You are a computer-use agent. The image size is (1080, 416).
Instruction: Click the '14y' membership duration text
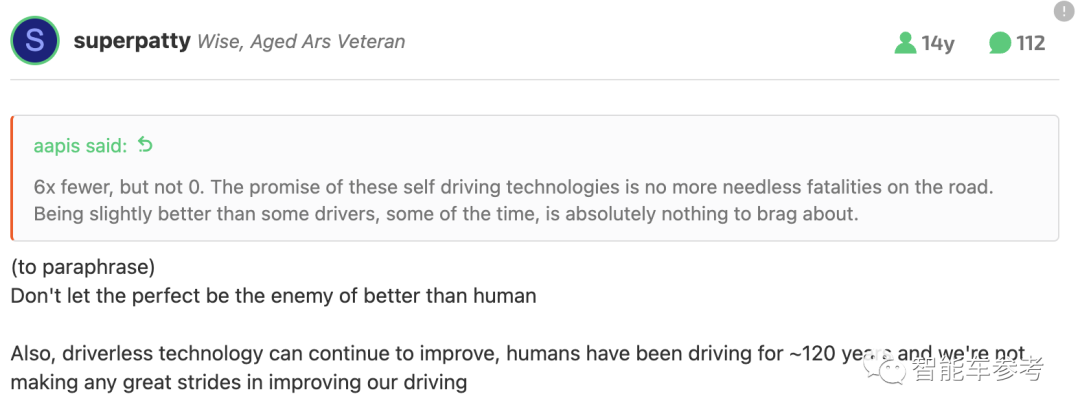click(937, 43)
